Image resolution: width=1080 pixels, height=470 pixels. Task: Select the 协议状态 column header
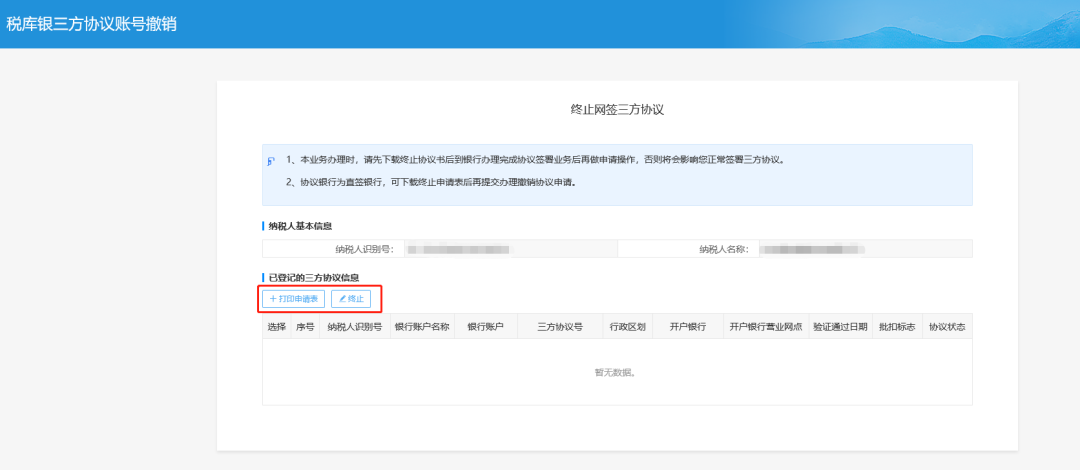pyautogui.click(x=947, y=327)
